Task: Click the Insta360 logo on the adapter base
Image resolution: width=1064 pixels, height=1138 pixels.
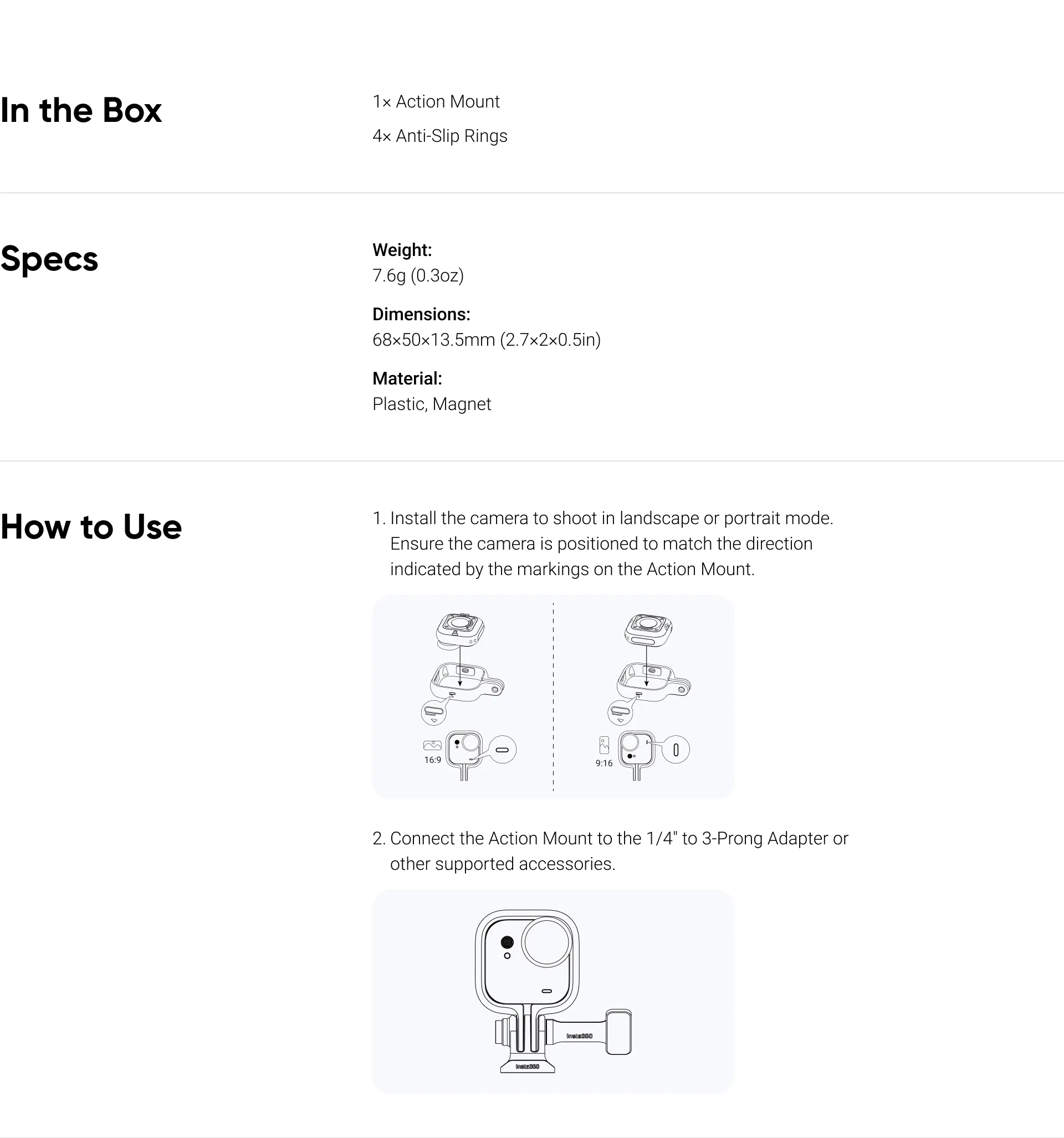Action: click(528, 1067)
